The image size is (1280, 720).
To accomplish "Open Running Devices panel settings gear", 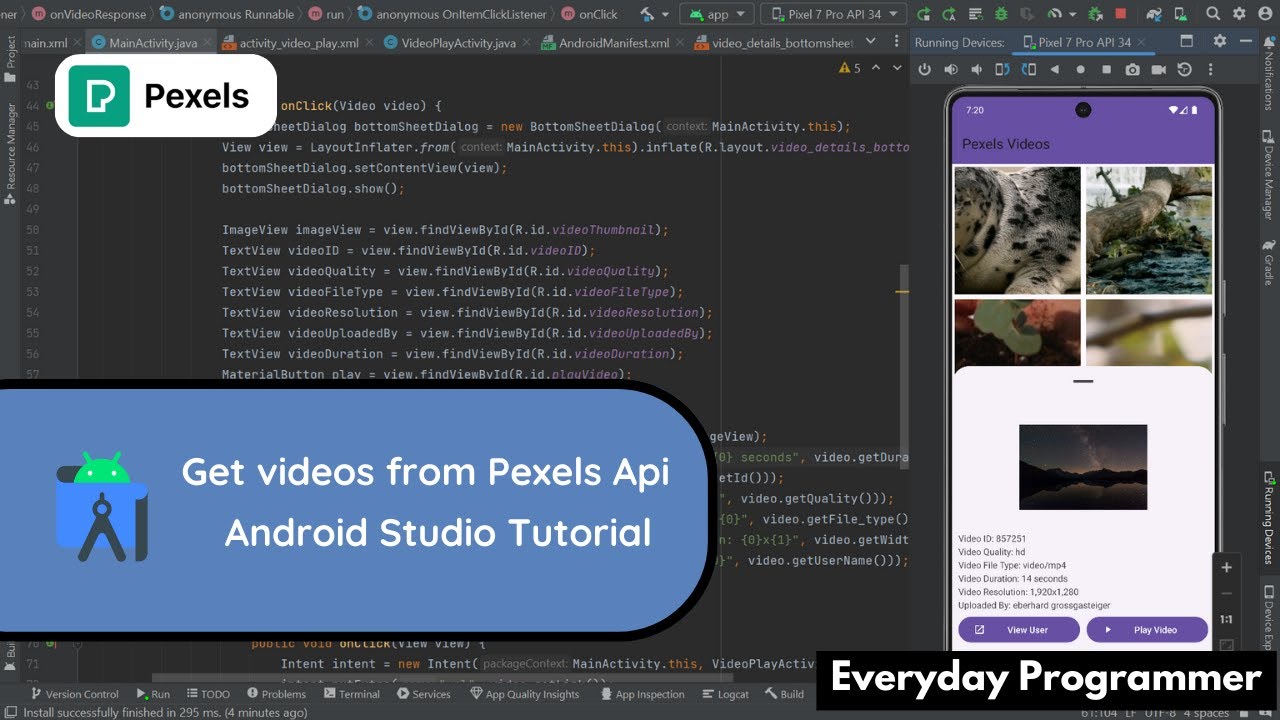I will [1219, 41].
